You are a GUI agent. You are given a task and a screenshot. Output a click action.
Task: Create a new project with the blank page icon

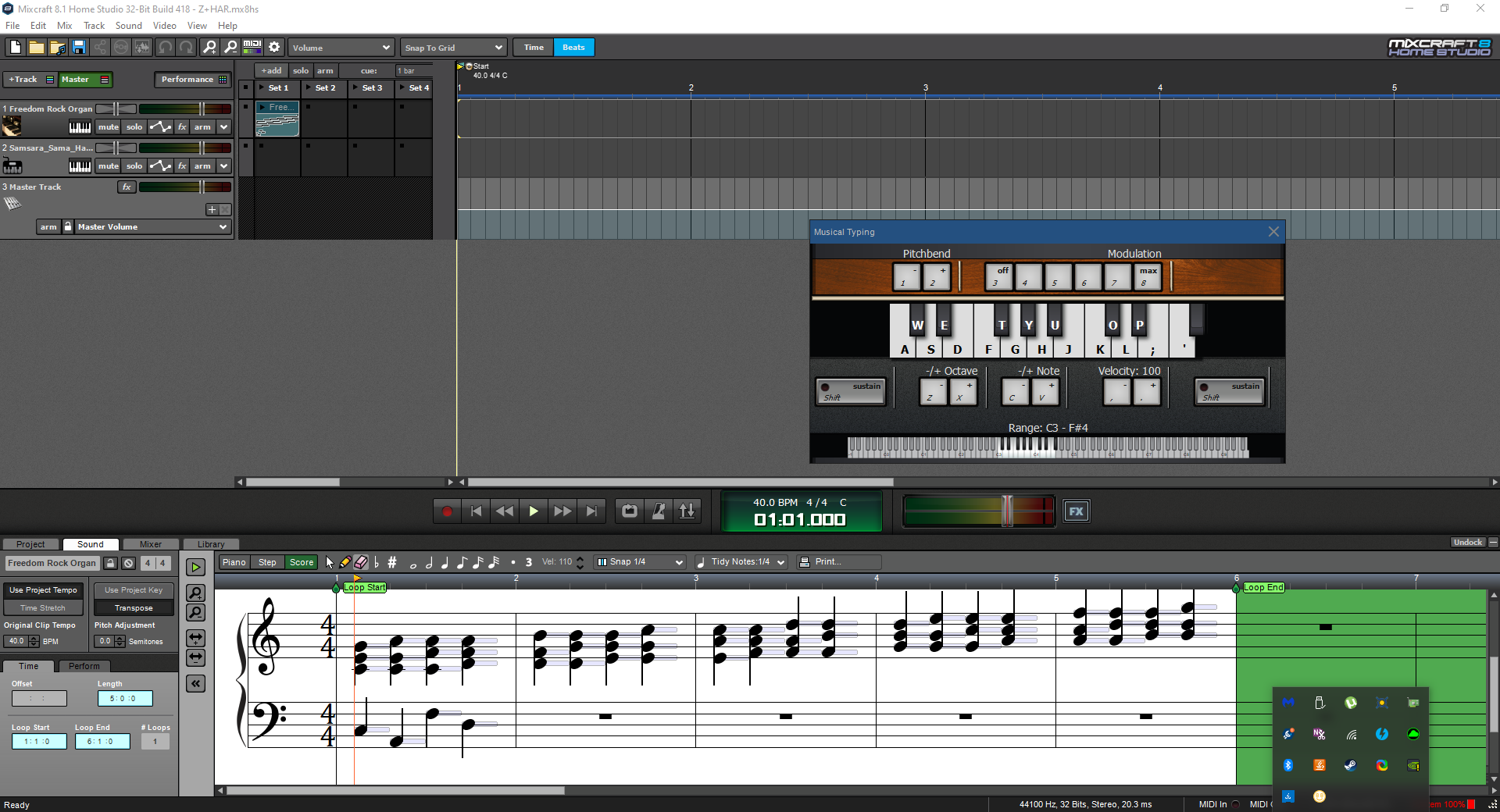[16, 48]
